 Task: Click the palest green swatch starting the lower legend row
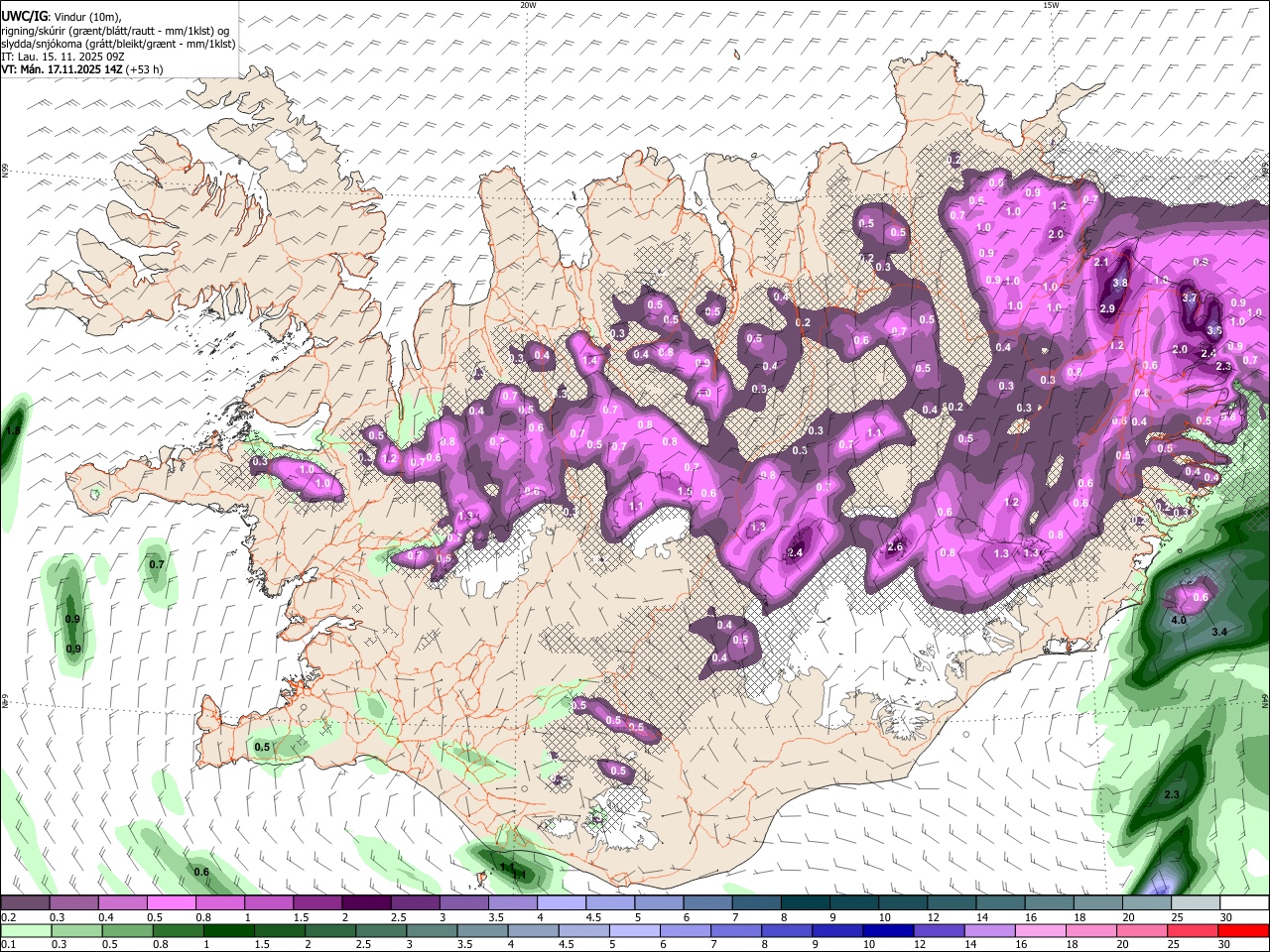[x=25, y=930]
